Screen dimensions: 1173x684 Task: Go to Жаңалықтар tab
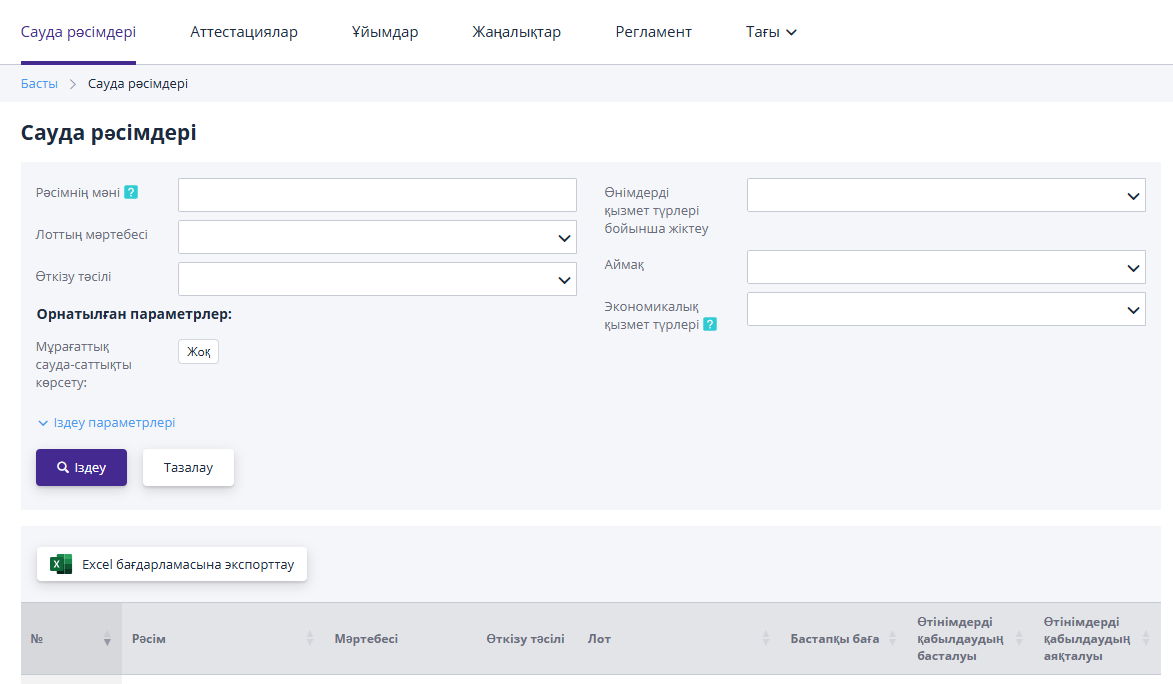tap(516, 32)
